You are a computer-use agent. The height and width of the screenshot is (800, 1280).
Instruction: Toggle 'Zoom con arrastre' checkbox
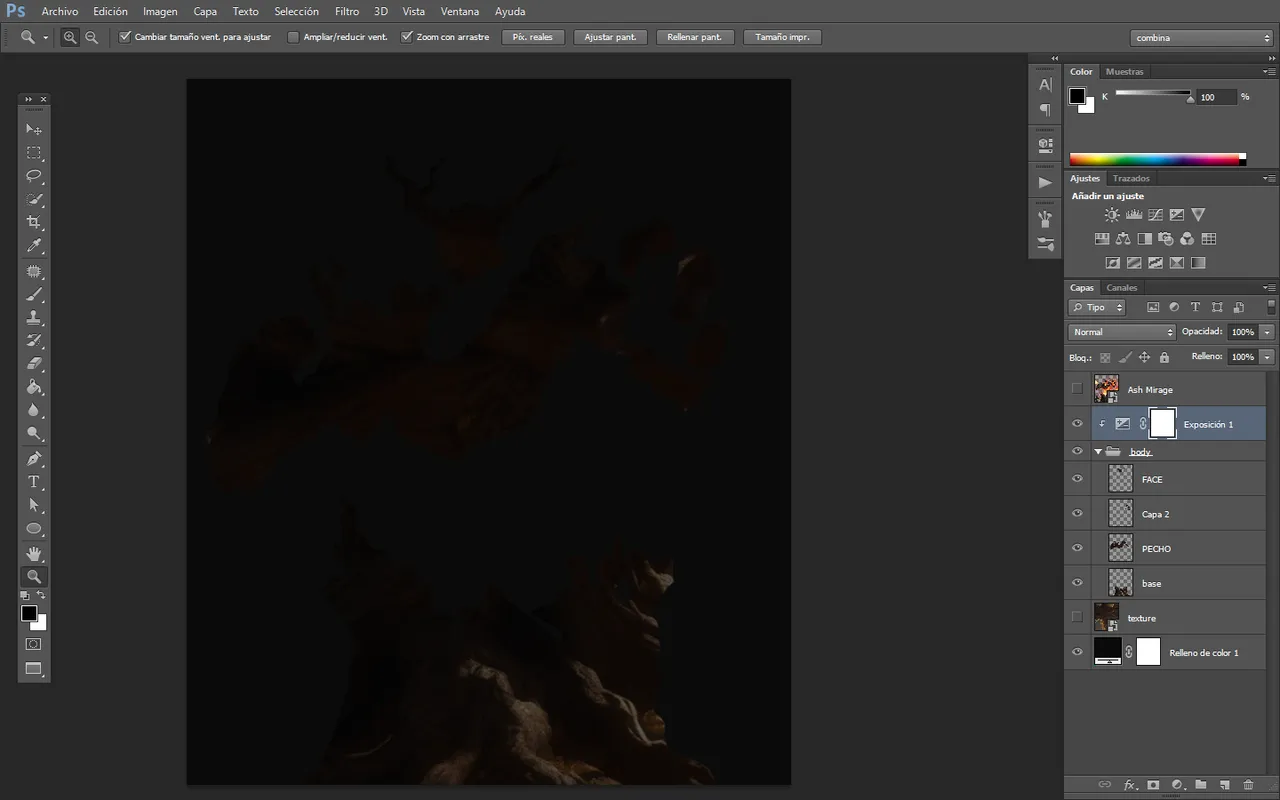(407, 37)
